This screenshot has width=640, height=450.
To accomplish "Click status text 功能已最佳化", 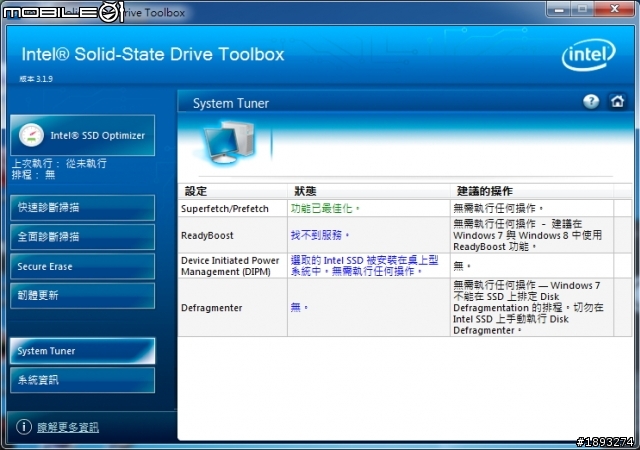I will pos(325,208).
